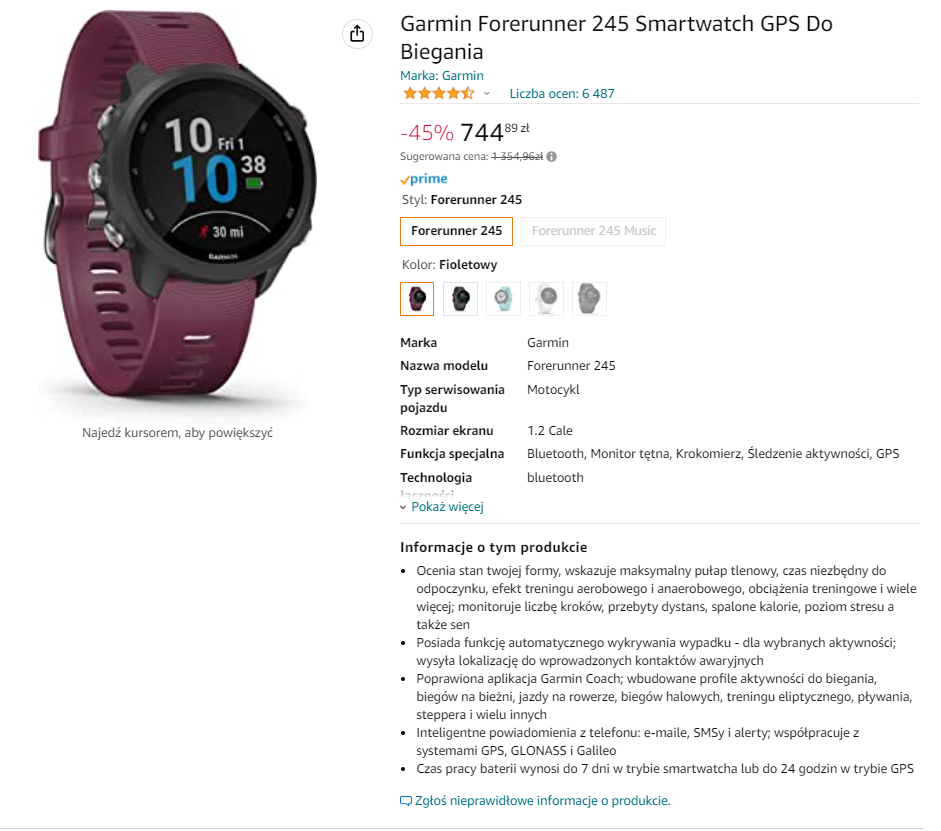This screenshot has width=941, height=831.
Task: Click the chevron beside Pokaż więcej
Action: click(x=403, y=508)
